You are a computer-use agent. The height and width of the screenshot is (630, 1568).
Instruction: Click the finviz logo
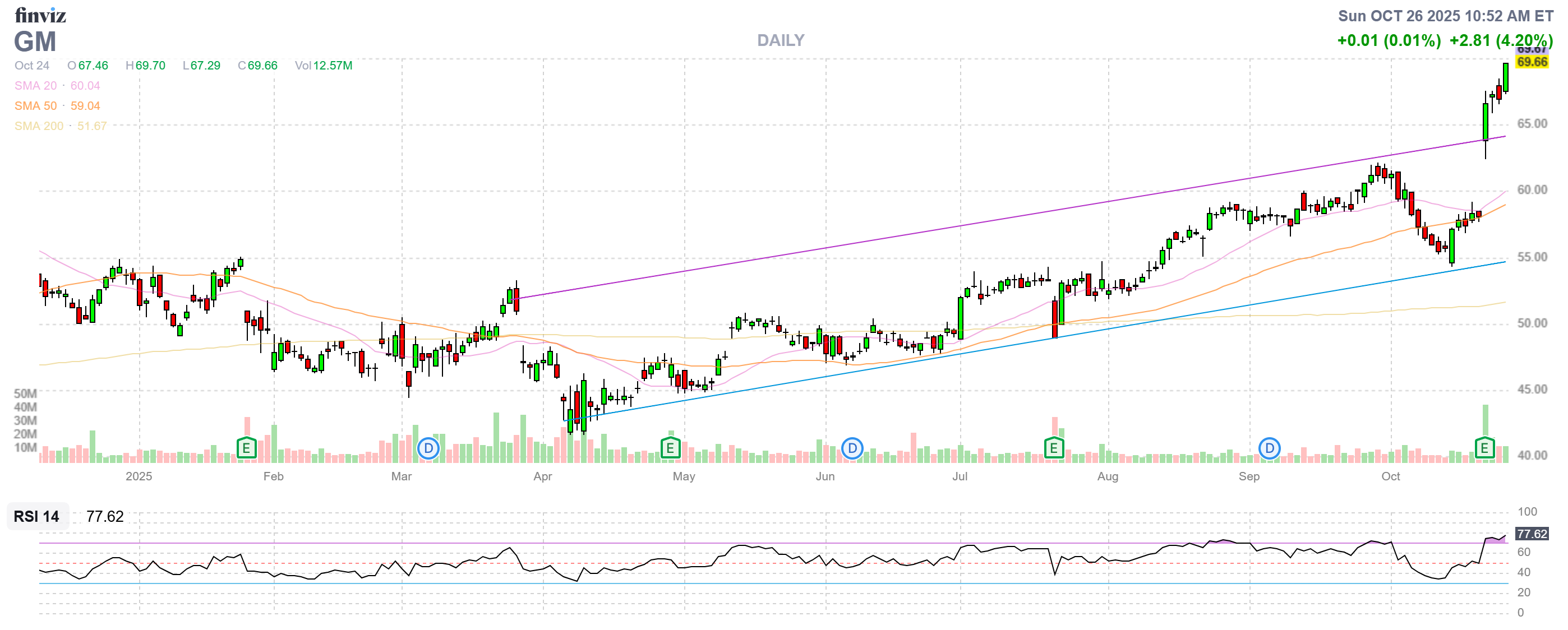click(40, 15)
